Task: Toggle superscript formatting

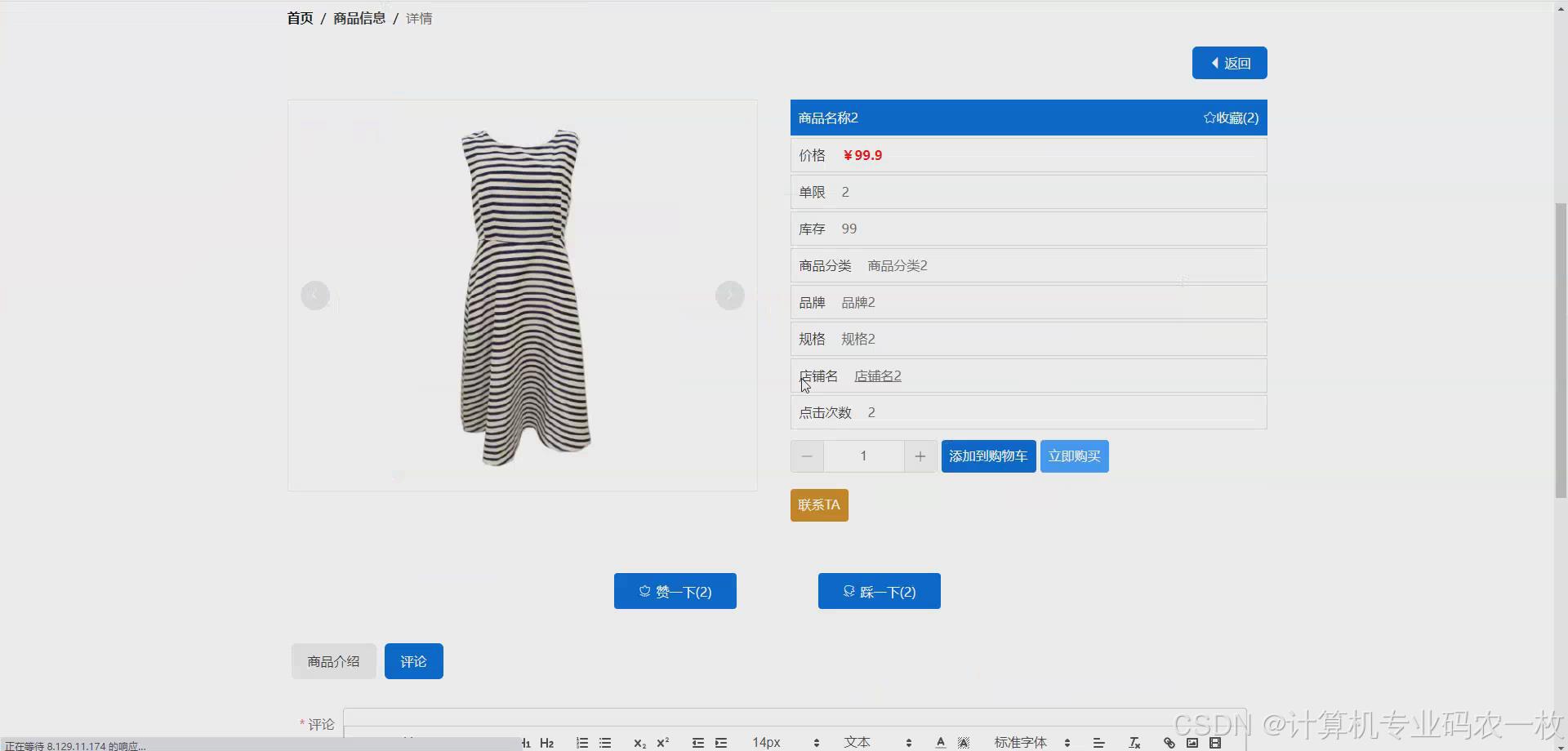Action: (x=662, y=743)
